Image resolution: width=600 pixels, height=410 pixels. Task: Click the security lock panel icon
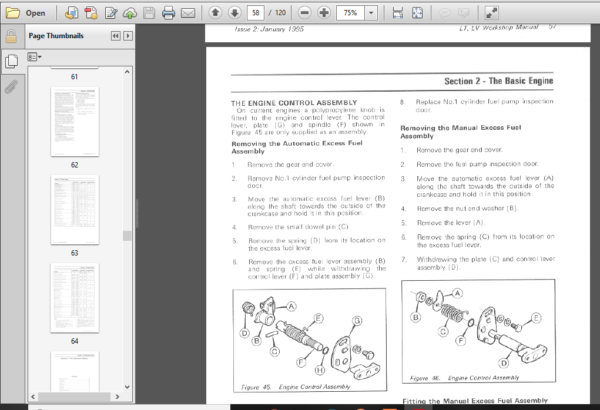coord(11,36)
